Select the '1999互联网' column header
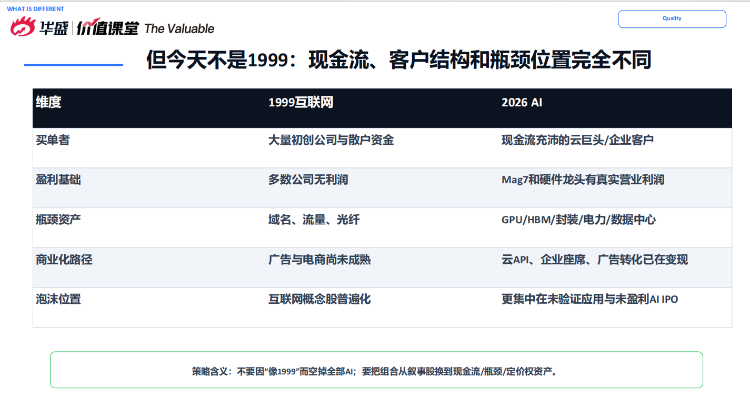The image size is (750, 396). pyautogui.click(x=300, y=102)
